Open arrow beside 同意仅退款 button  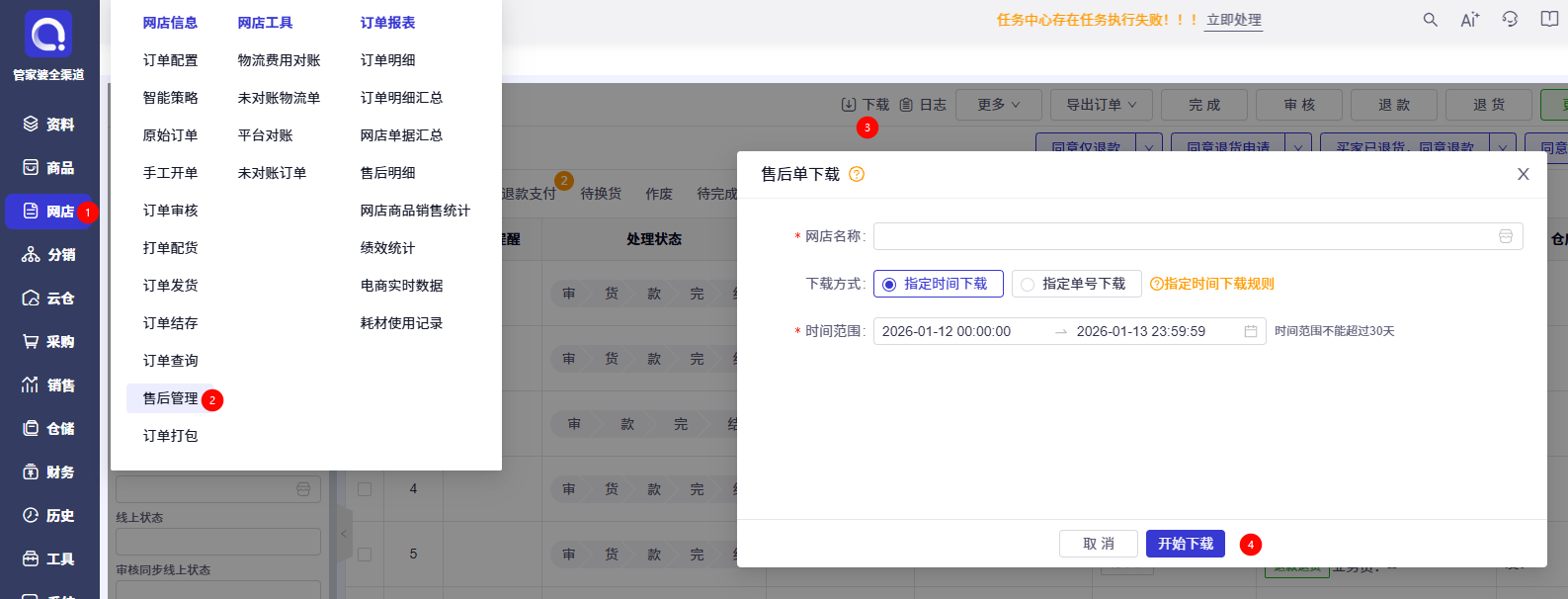[x=1149, y=145]
